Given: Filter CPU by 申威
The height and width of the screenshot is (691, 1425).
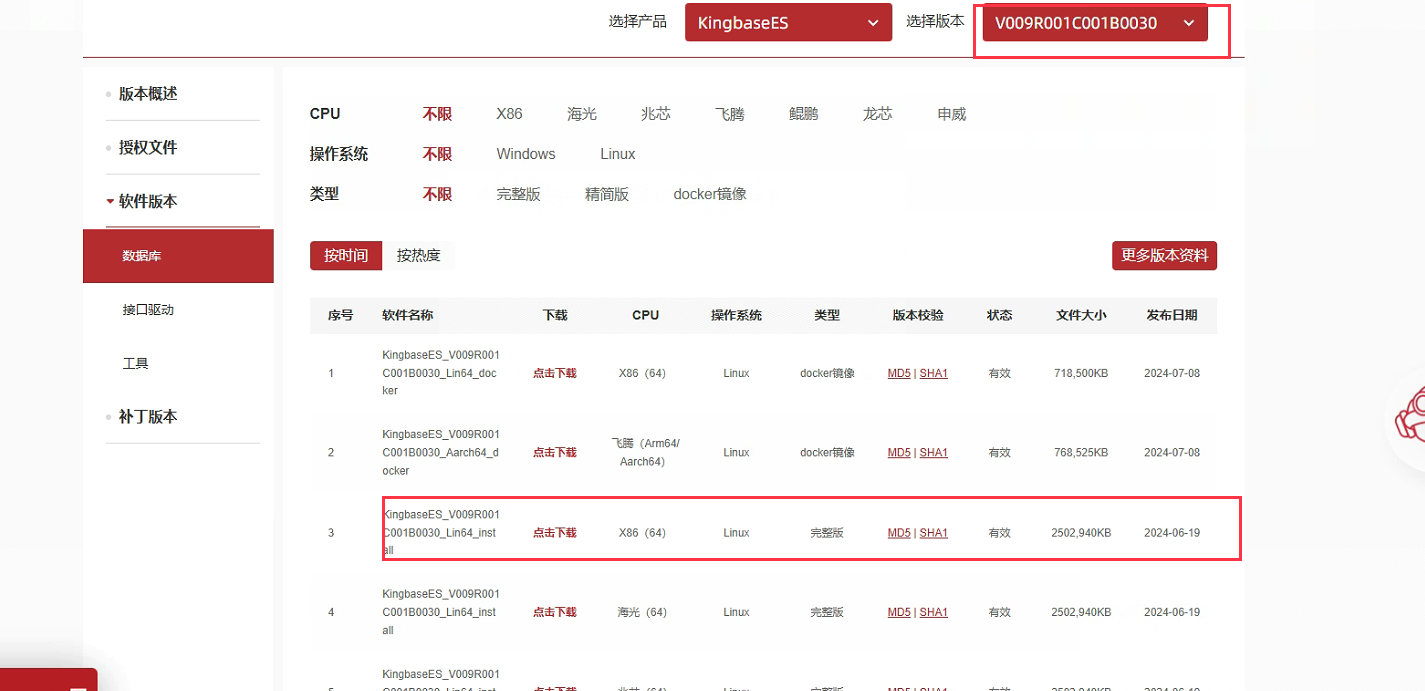Looking at the screenshot, I should (x=952, y=114).
